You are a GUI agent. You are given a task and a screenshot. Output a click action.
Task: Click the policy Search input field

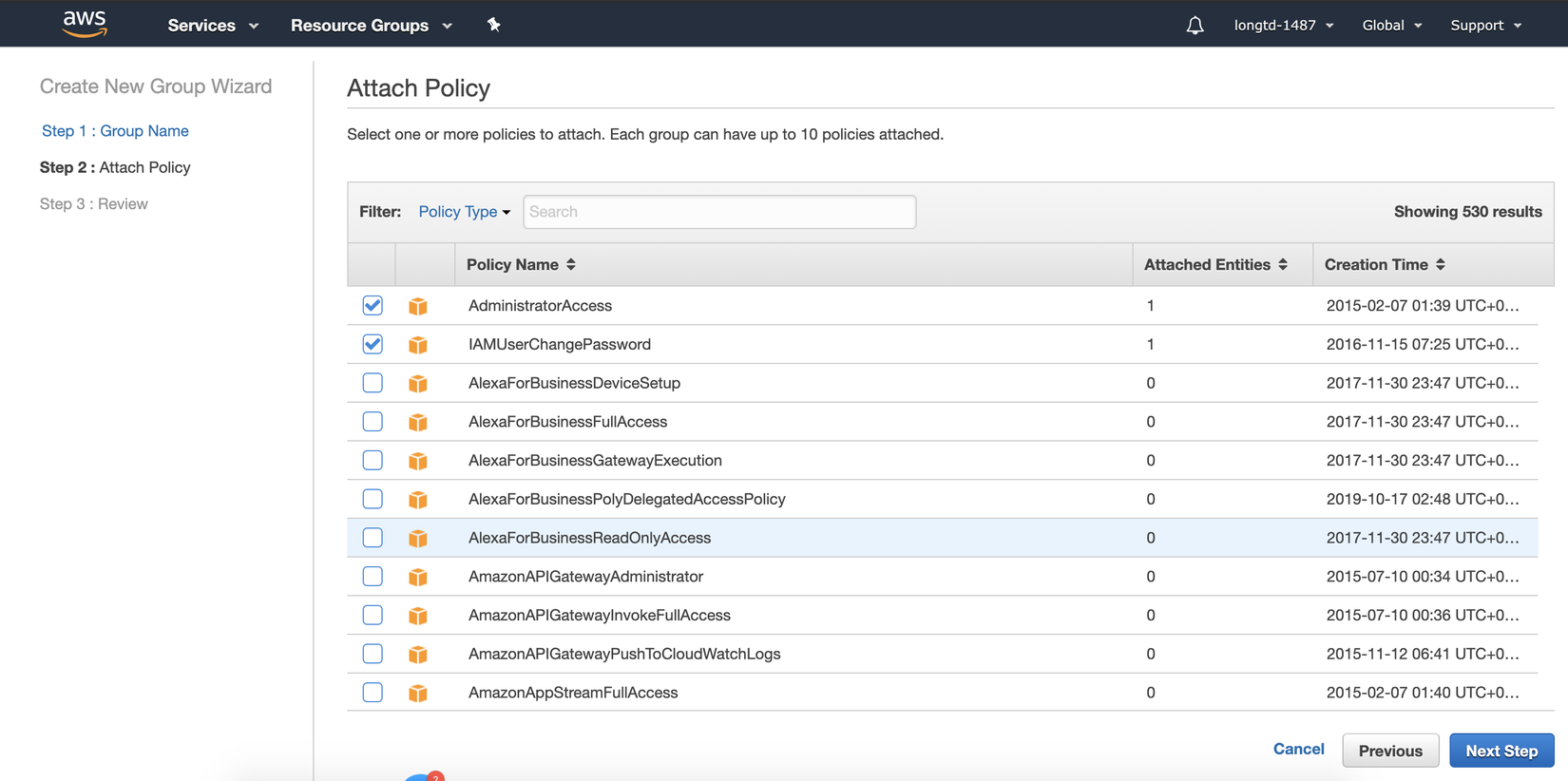[719, 212]
